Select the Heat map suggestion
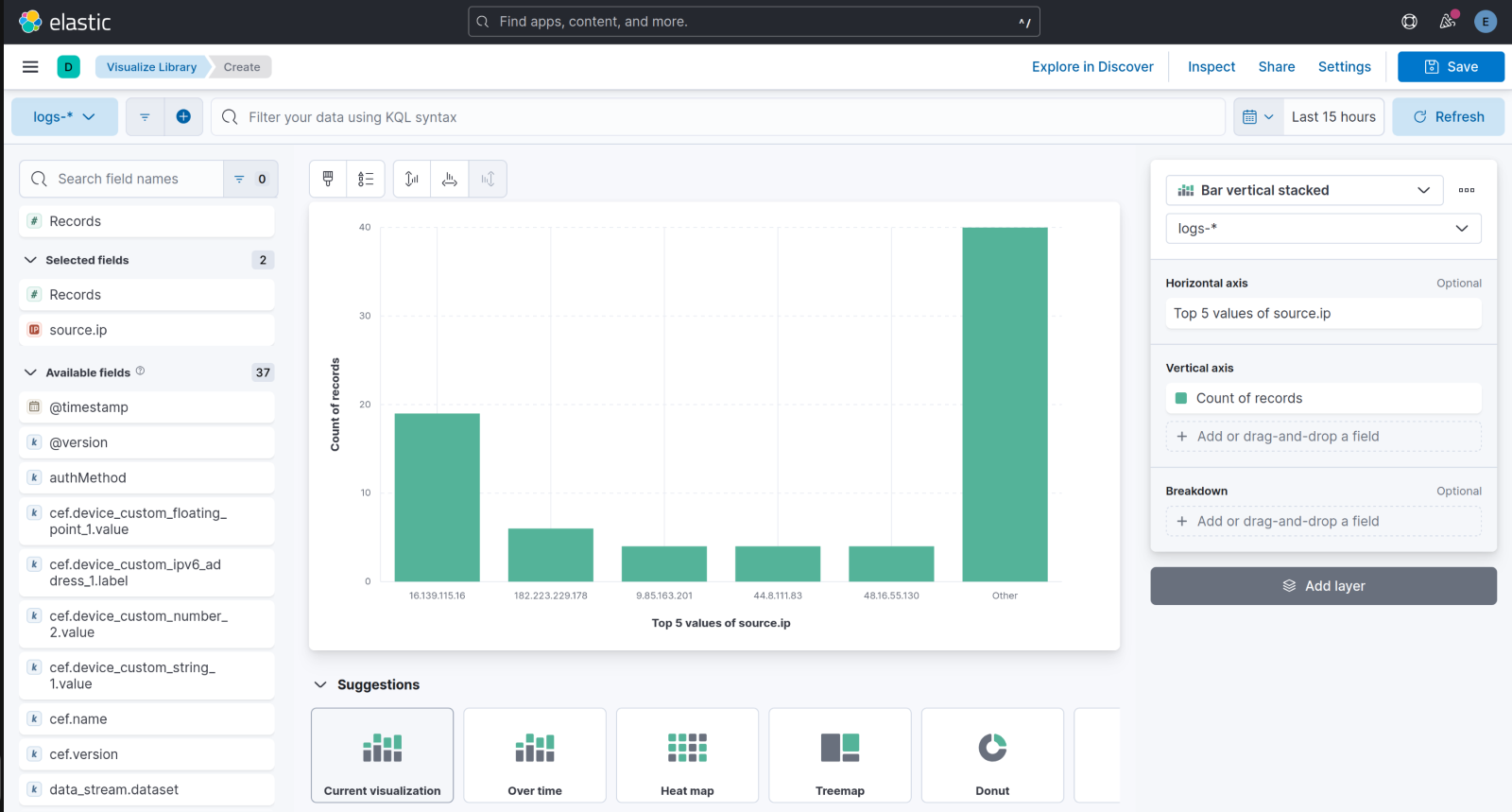1512x812 pixels. (687, 755)
